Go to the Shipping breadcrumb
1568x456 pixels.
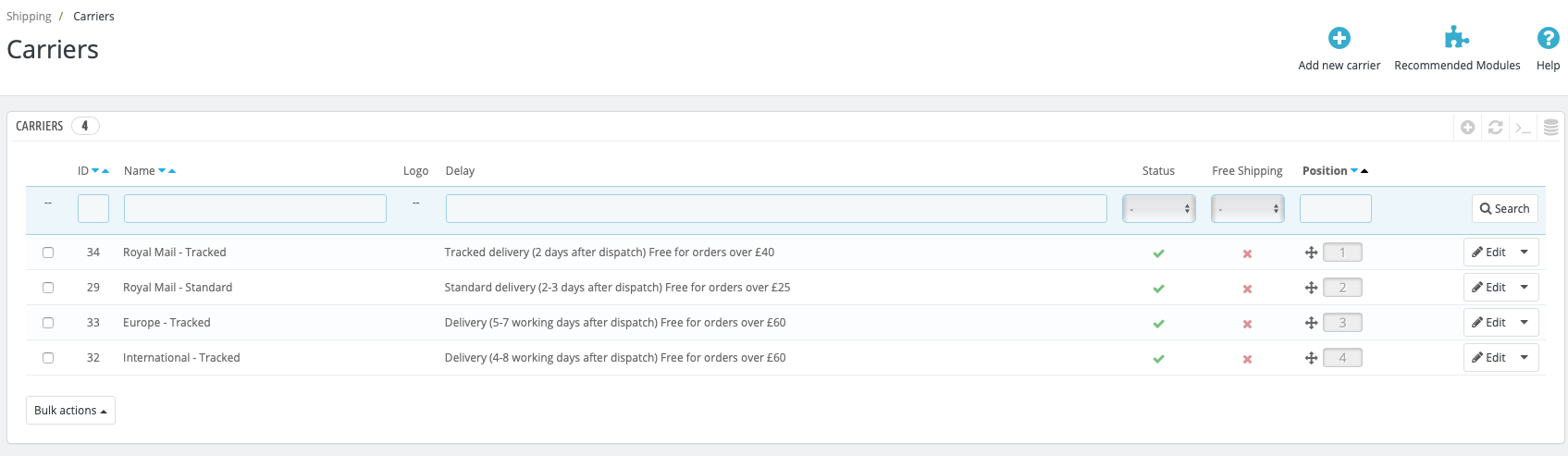29,17
